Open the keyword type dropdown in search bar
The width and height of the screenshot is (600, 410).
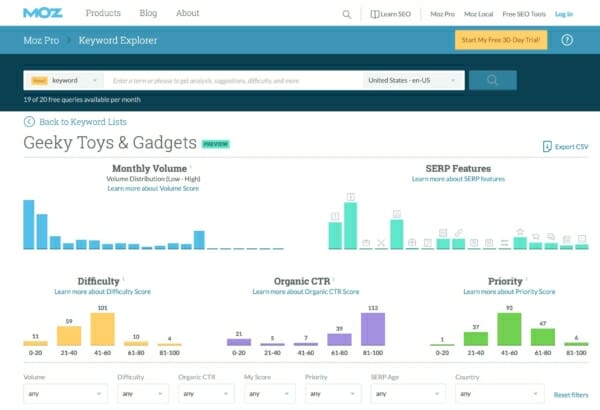pos(64,80)
